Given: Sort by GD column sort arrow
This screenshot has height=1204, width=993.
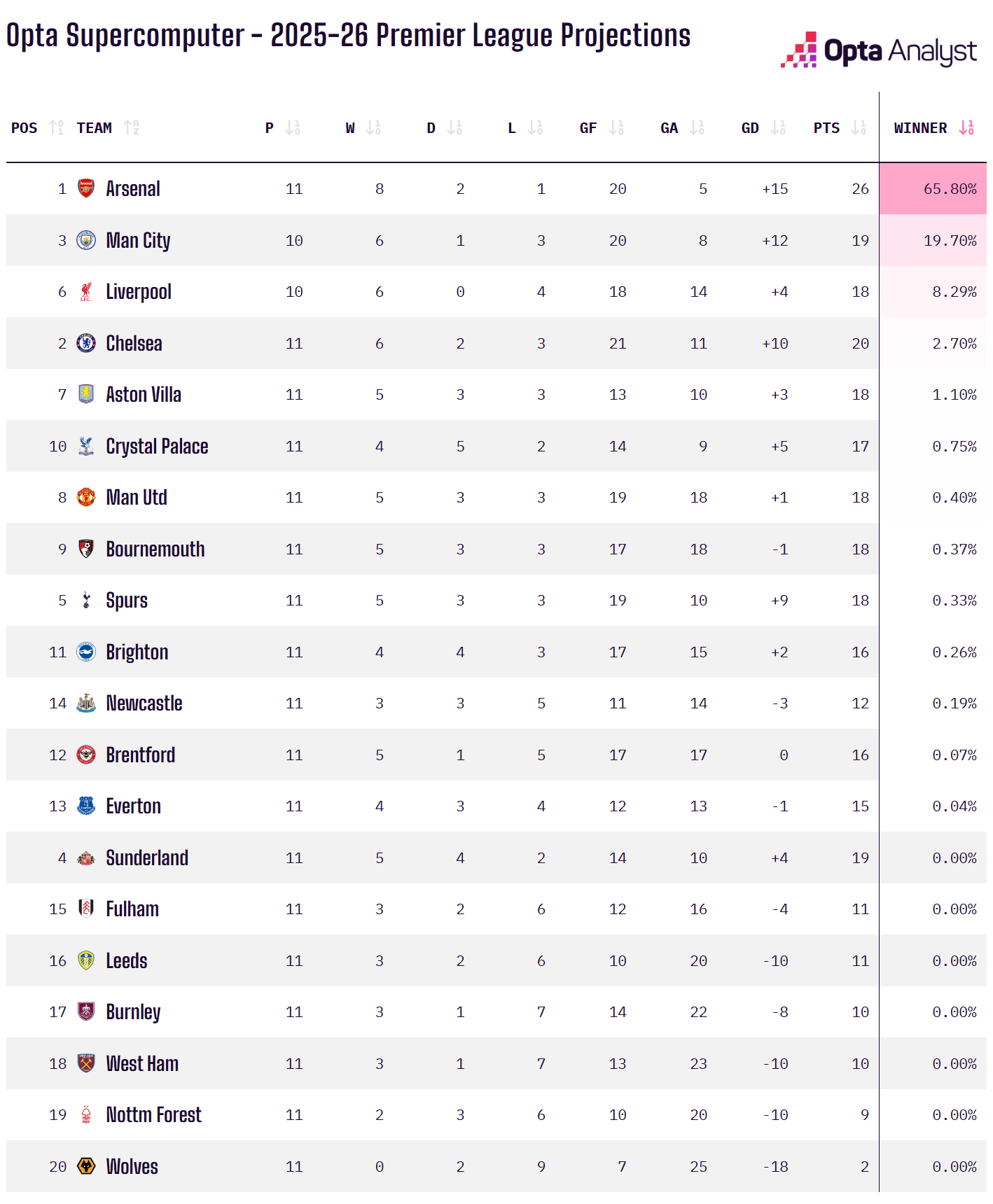Looking at the screenshot, I should tap(778, 127).
